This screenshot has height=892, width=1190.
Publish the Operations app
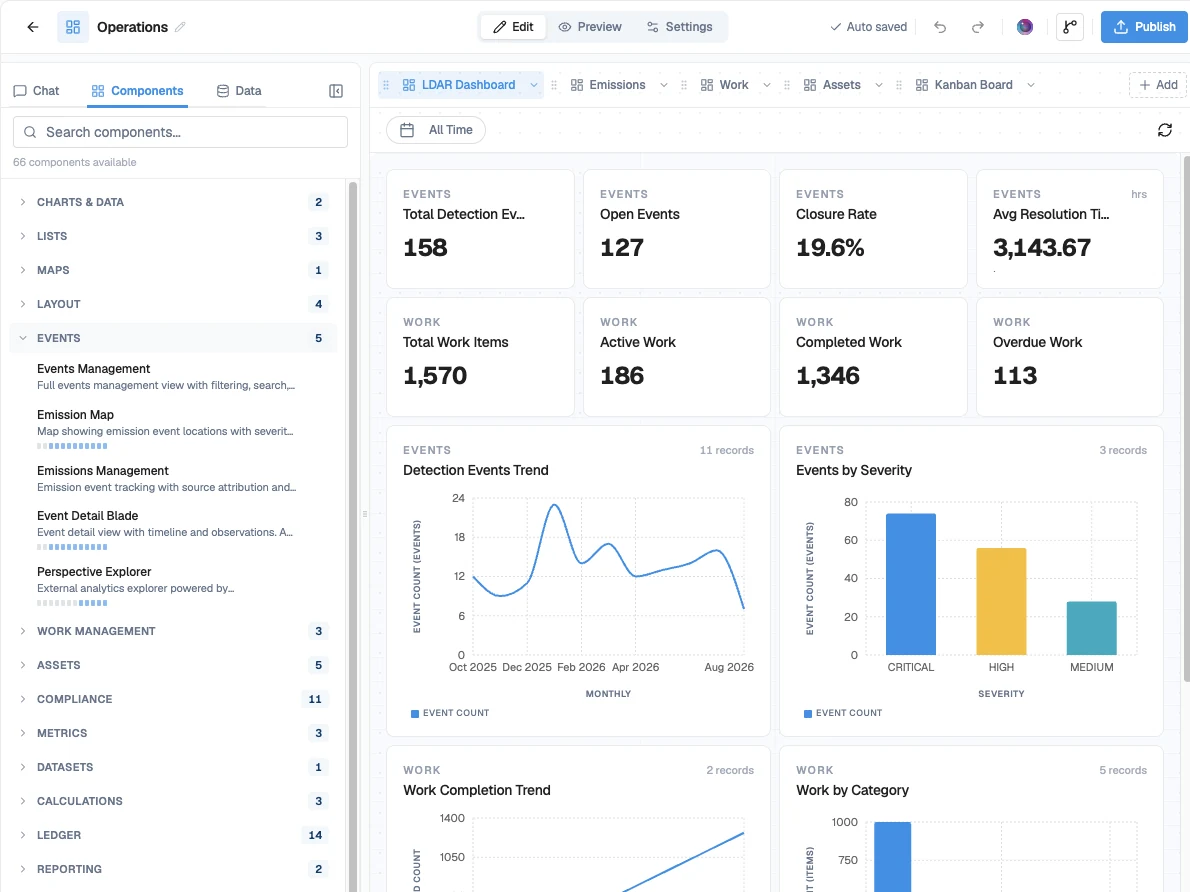tap(1144, 27)
